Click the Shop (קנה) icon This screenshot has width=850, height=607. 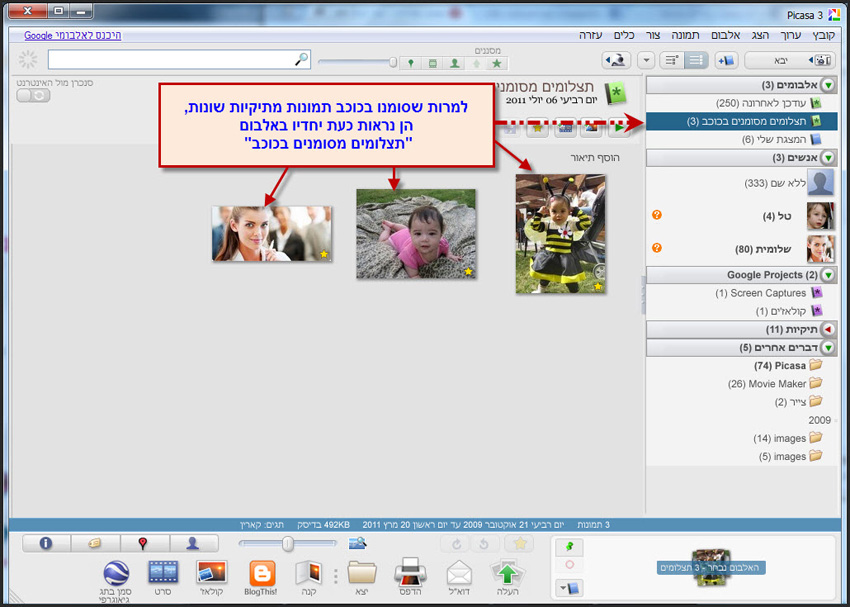(x=309, y=573)
